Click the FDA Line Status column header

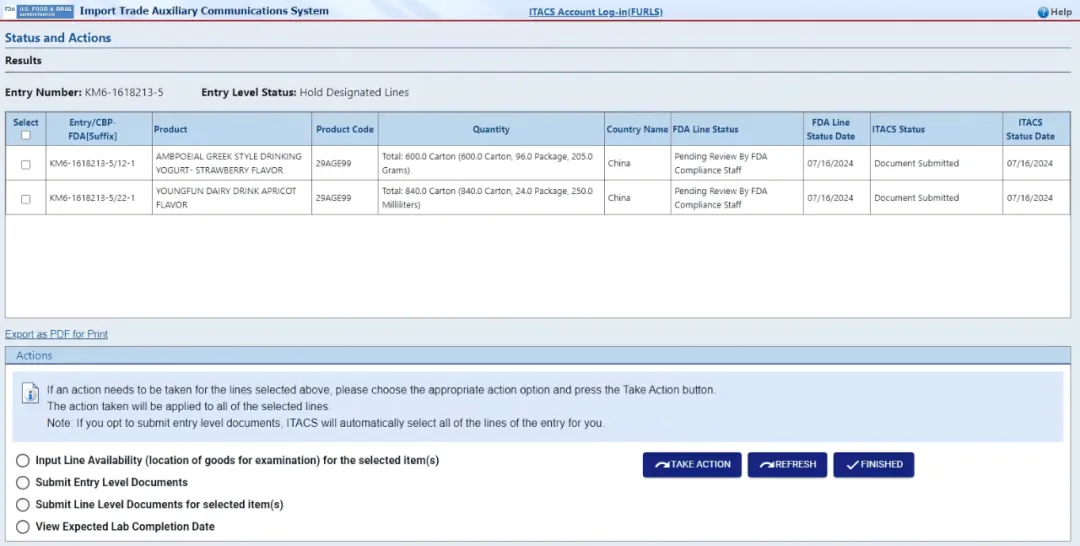pos(706,129)
